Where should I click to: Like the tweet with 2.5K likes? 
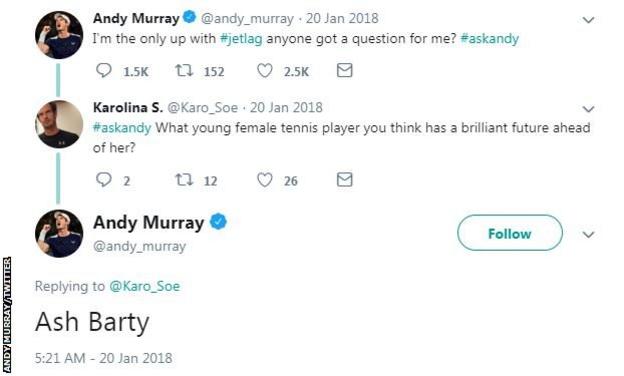pyautogui.click(x=265, y=71)
